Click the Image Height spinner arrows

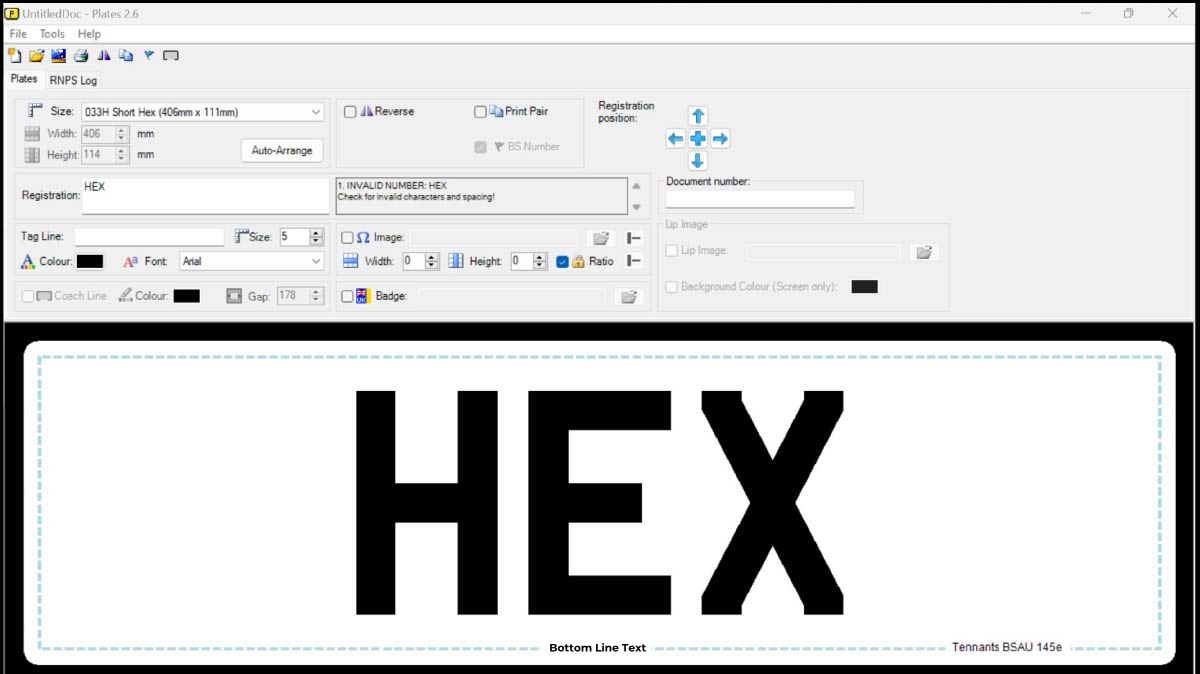pyautogui.click(x=540, y=261)
